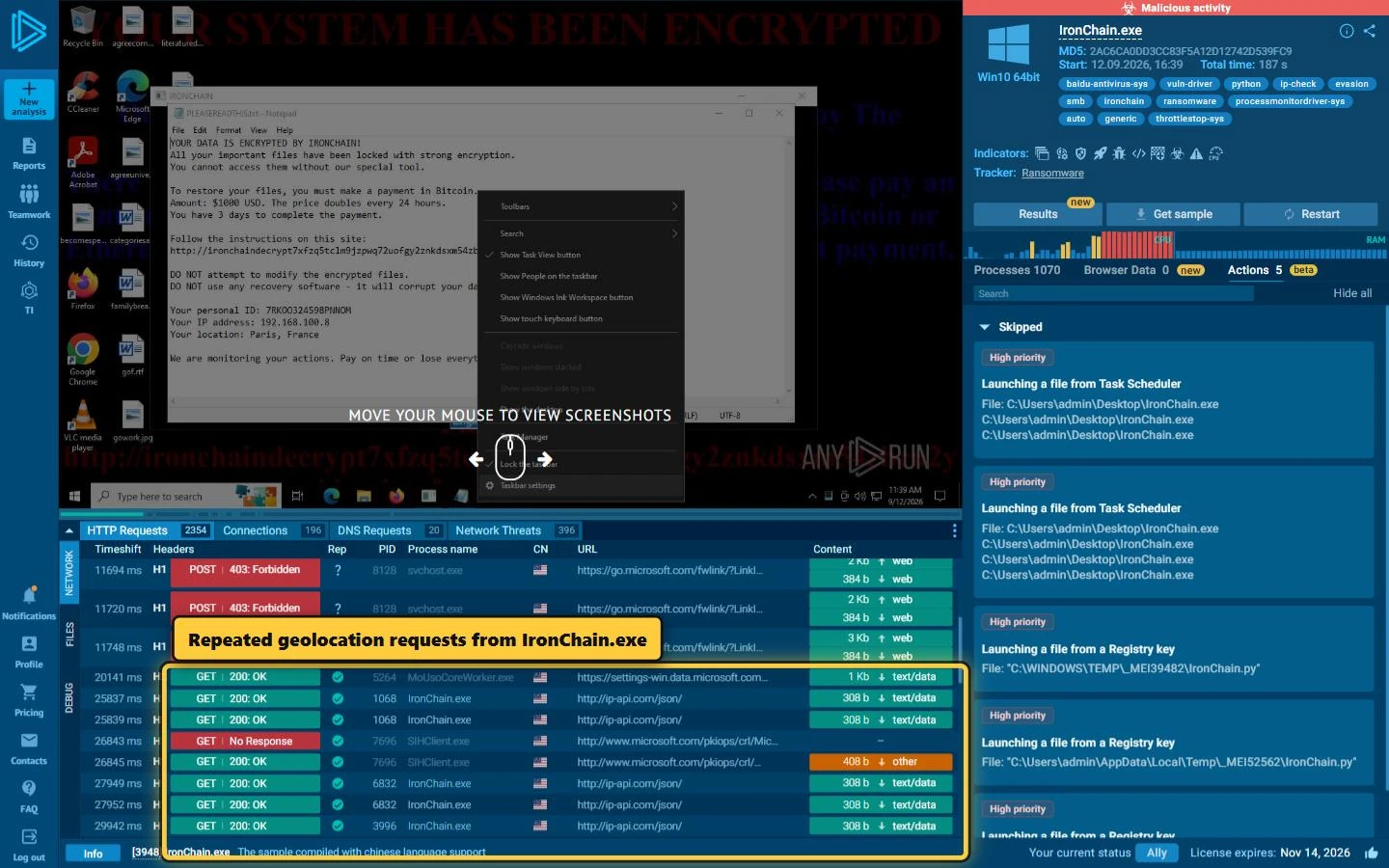1389x868 pixels.
Task: Switch to the DNS Requests tab
Action: [x=374, y=530]
